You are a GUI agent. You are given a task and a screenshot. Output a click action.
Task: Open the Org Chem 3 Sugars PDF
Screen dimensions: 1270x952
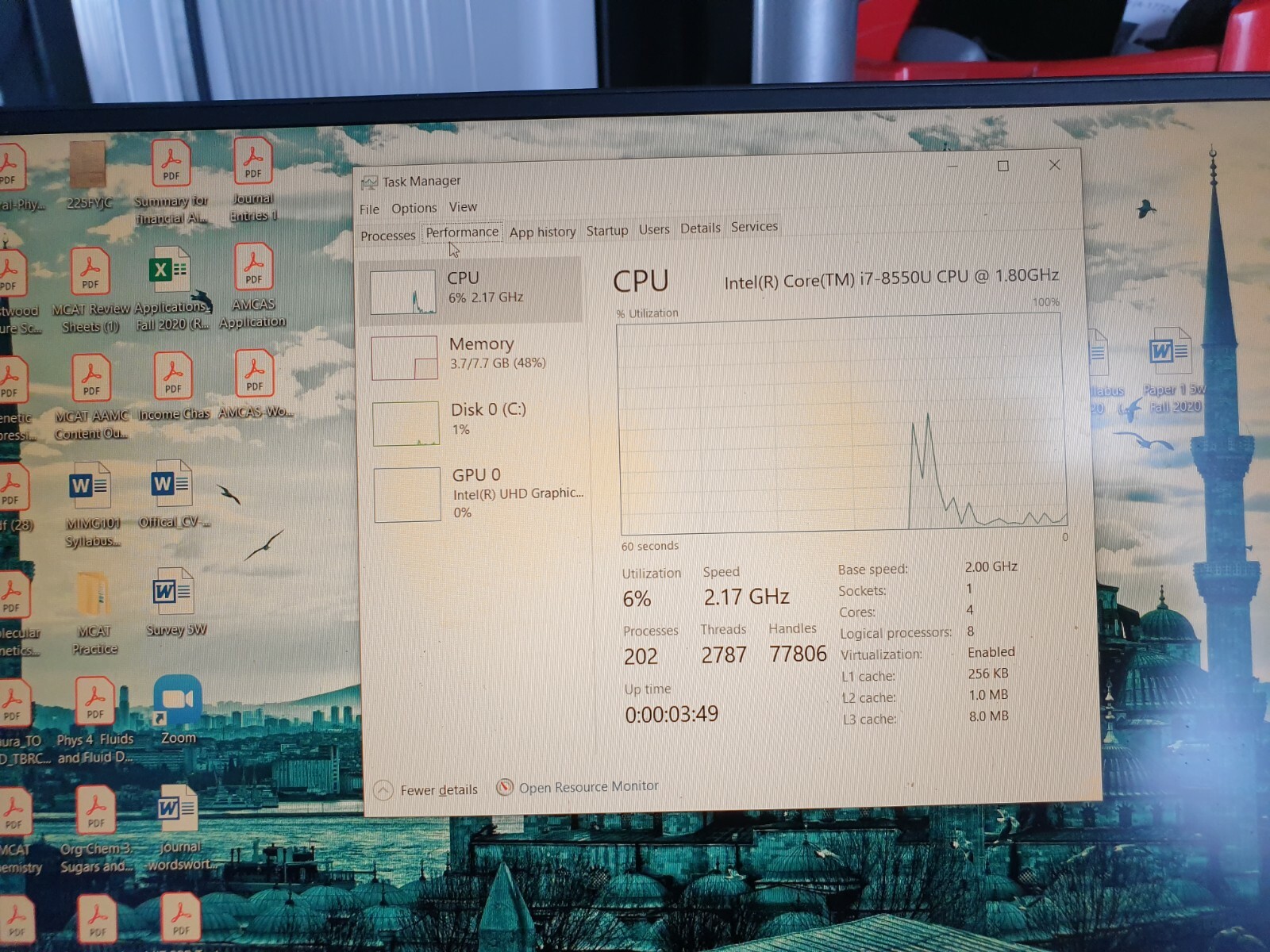point(96,830)
